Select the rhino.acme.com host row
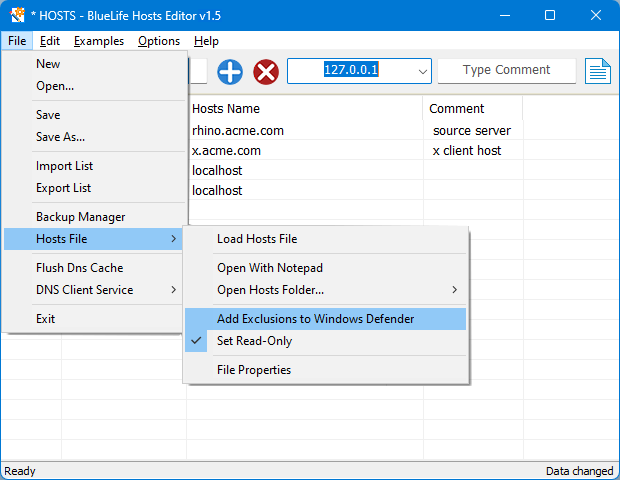The image size is (620, 480). (238, 130)
